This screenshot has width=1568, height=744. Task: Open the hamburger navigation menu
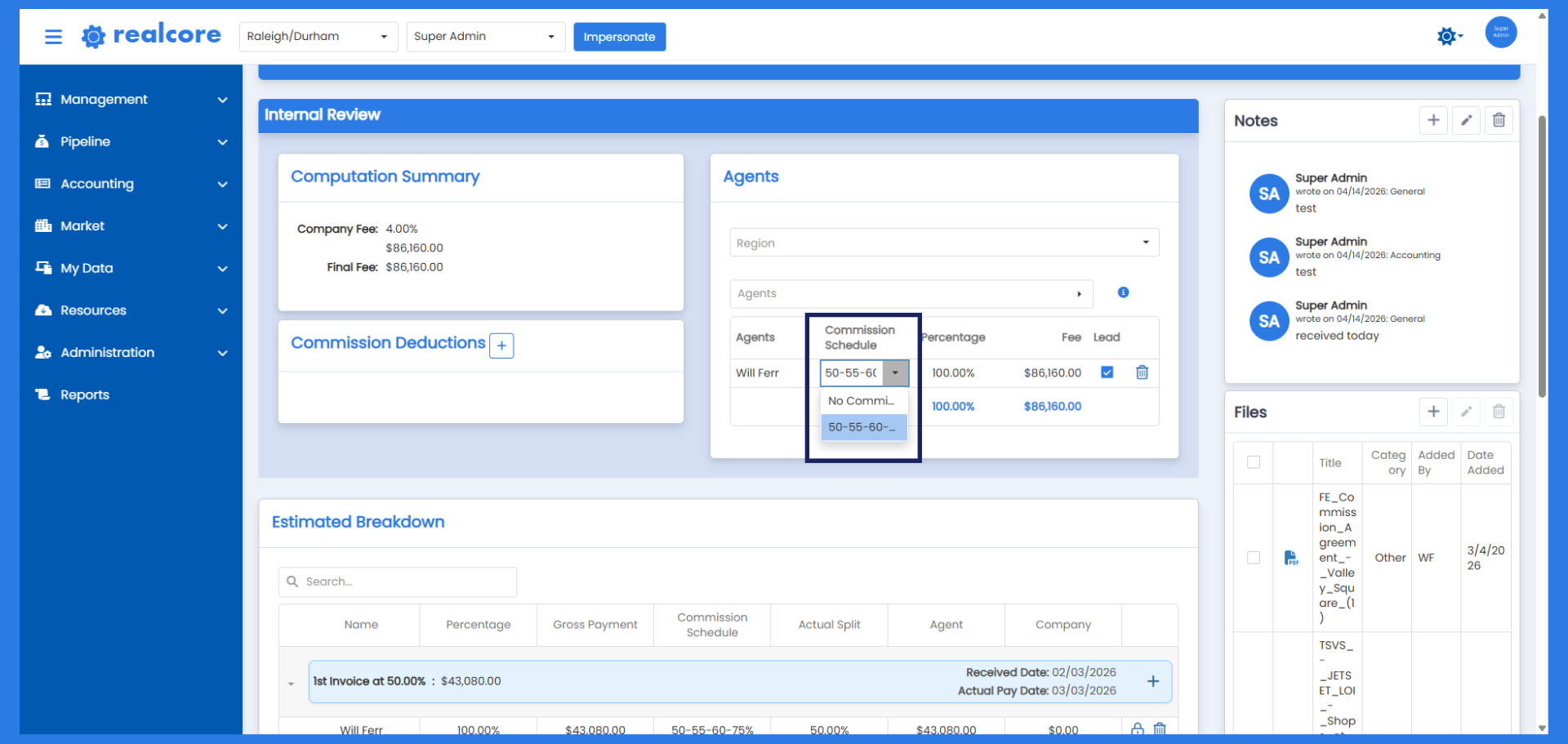click(x=53, y=37)
